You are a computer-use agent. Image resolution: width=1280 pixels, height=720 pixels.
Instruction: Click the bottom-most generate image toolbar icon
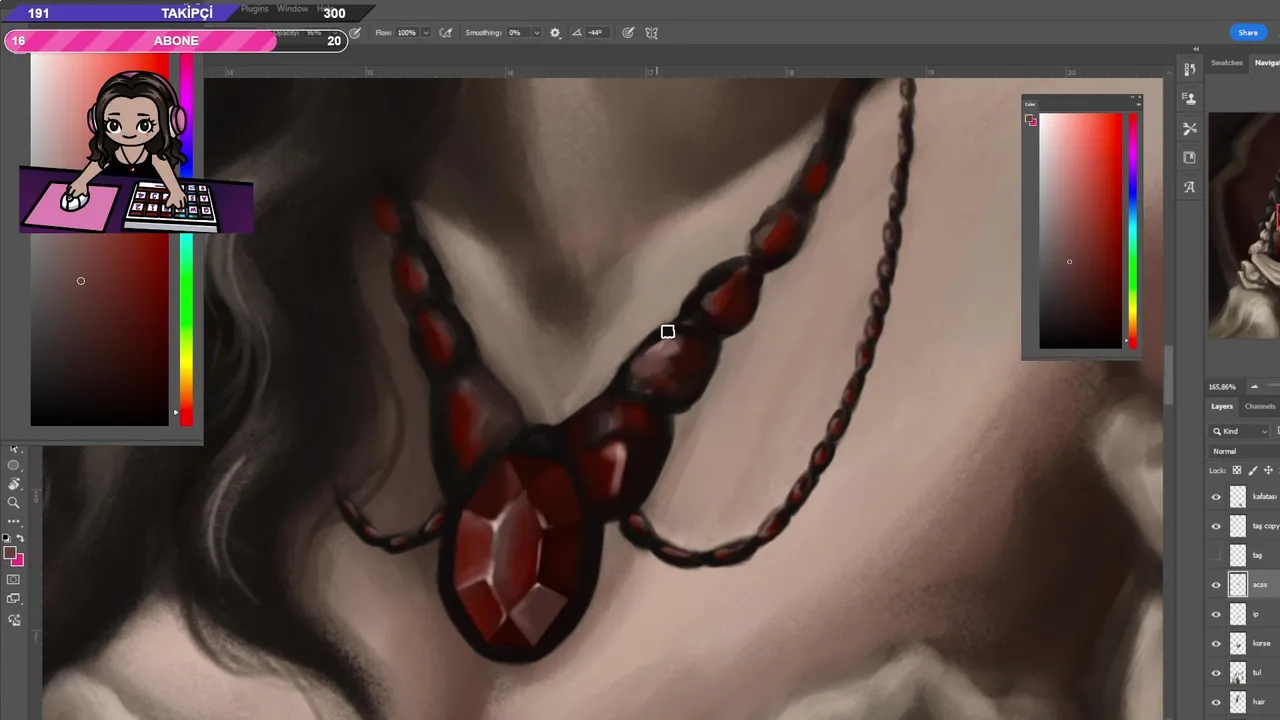[x=14, y=620]
